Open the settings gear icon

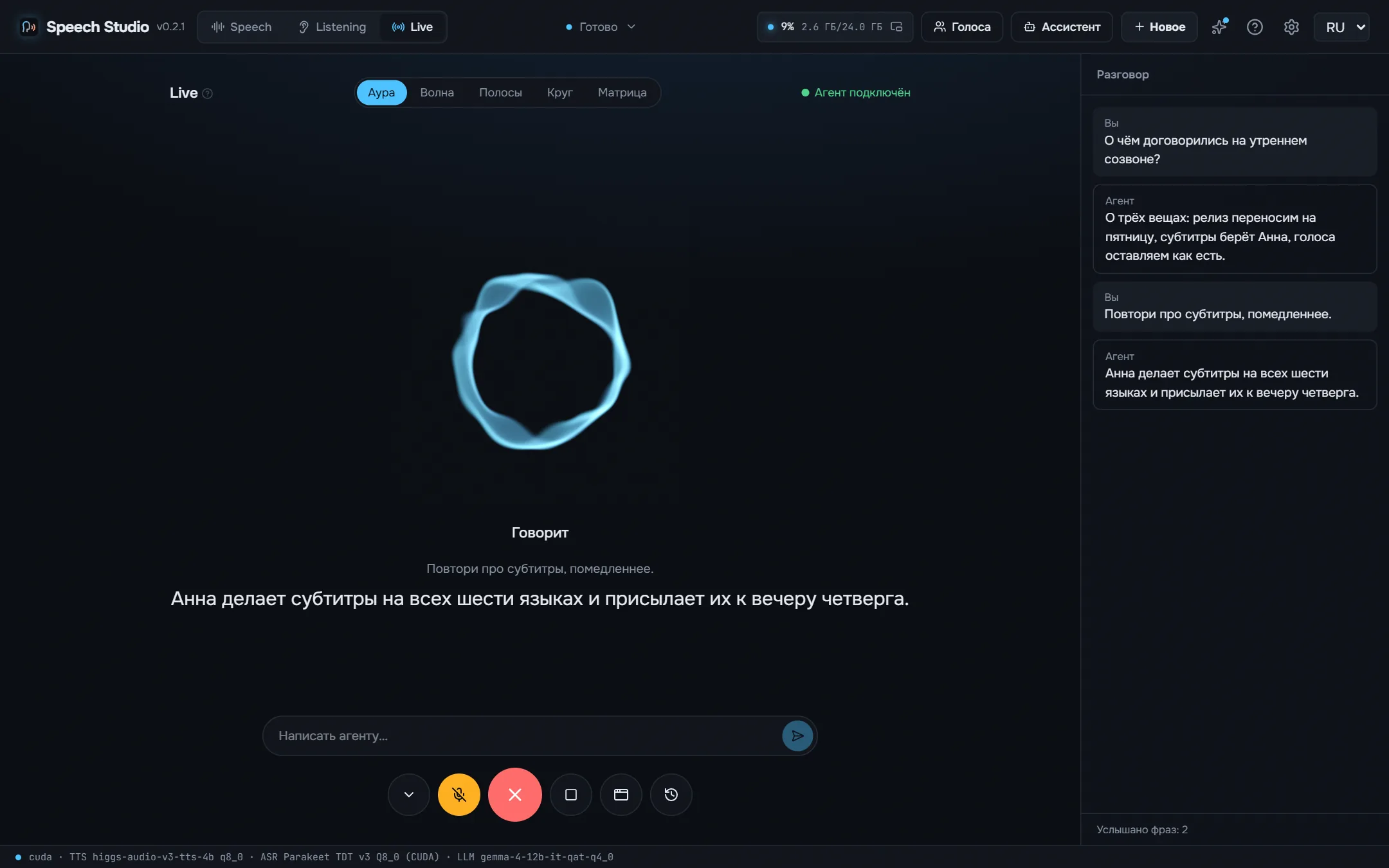point(1291,27)
